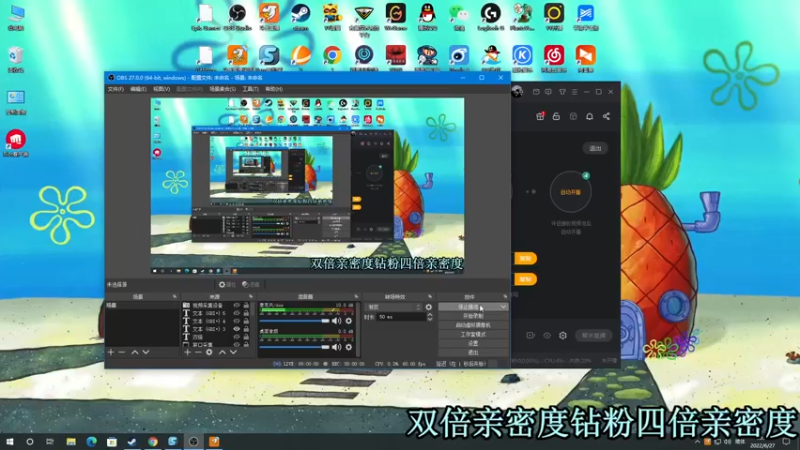This screenshot has width=800, height=450.
Task: Expand arrow beside Stop Streaming button
Action: (503, 307)
